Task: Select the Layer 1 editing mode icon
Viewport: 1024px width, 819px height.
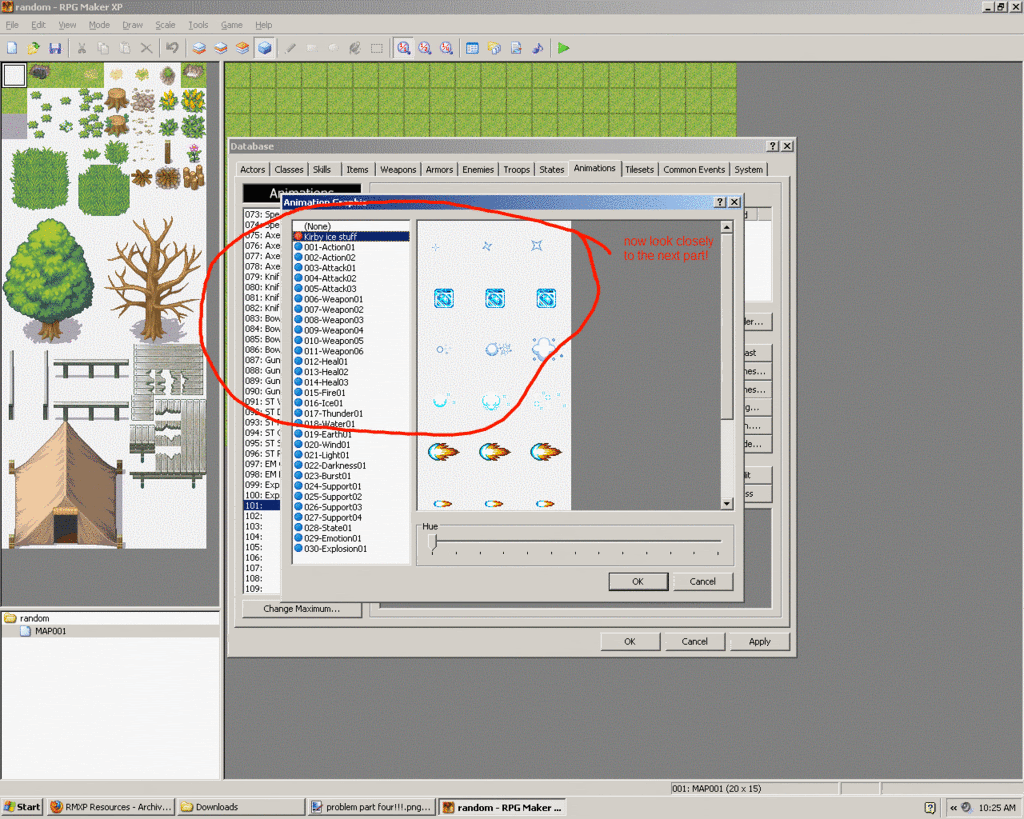Action: point(199,48)
